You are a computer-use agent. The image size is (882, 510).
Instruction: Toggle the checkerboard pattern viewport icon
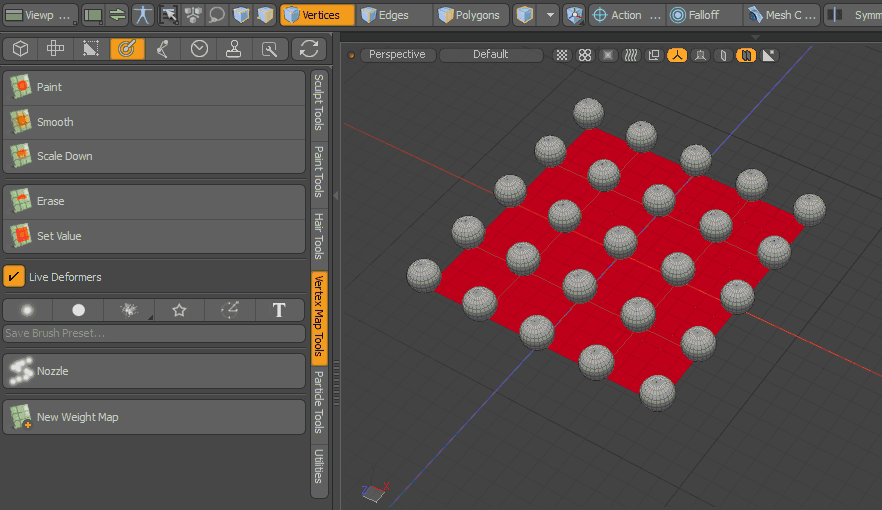click(562, 55)
